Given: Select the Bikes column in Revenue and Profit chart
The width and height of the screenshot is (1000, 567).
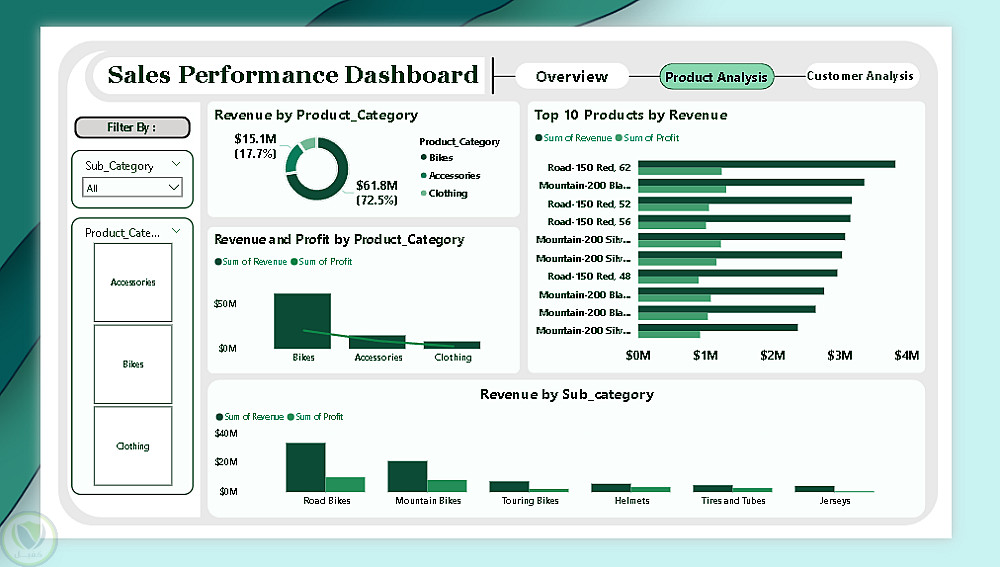Looking at the screenshot, I should 302,321.
